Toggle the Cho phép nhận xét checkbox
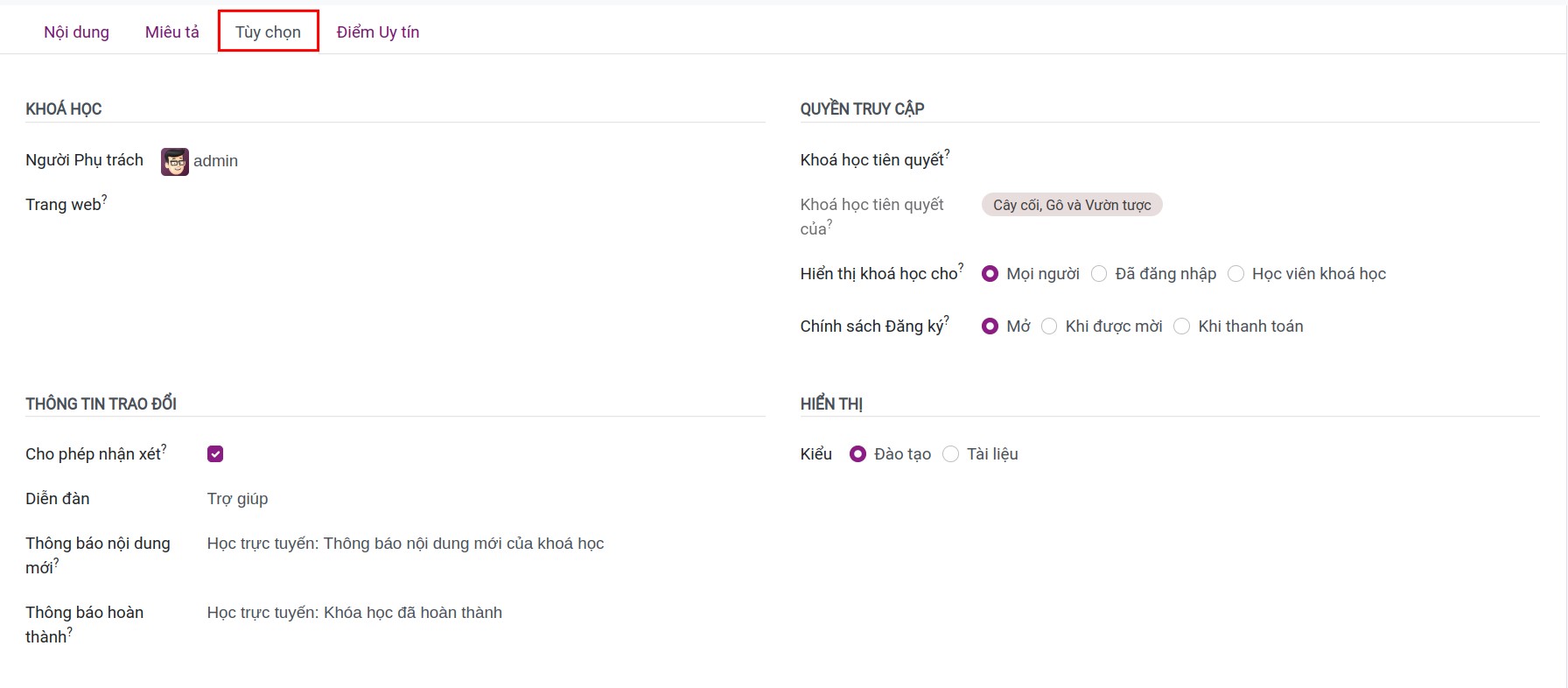The image size is (1568, 688). [x=215, y=453]
